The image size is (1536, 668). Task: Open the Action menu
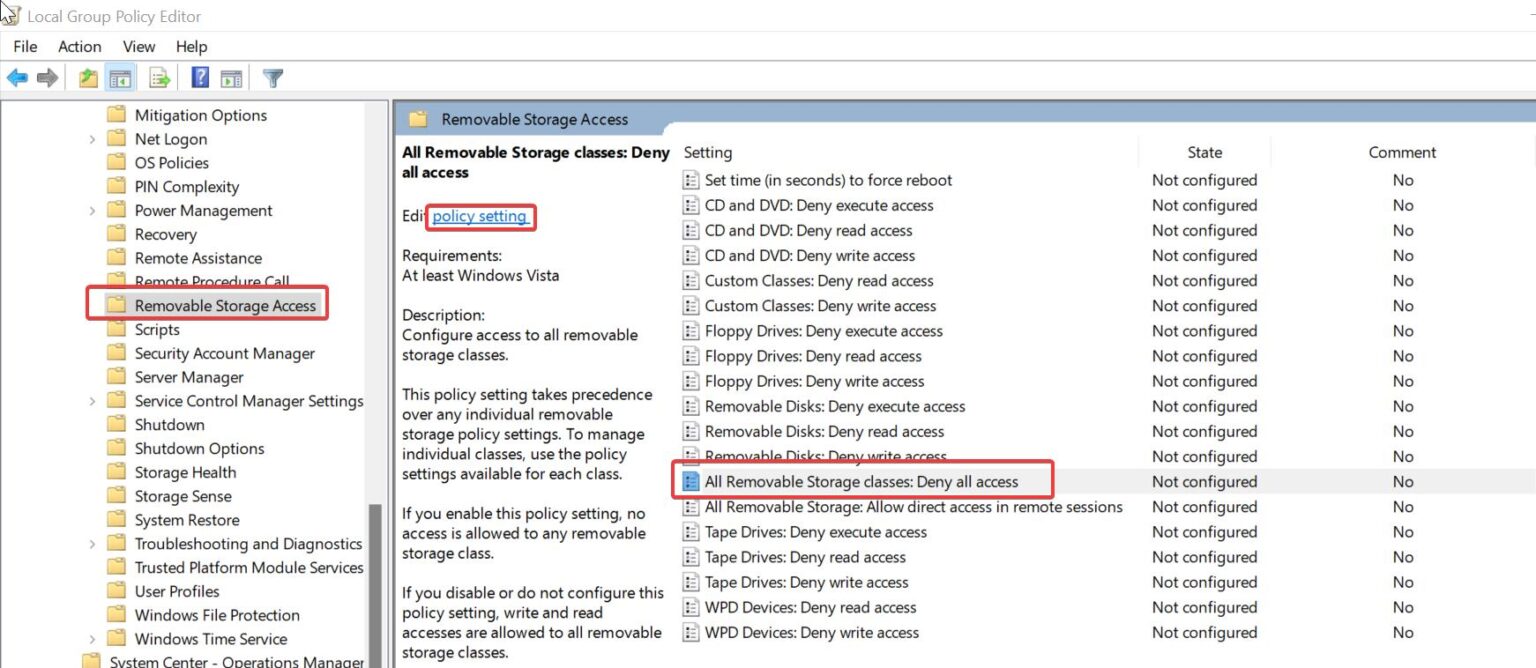[x=79, y=46]
